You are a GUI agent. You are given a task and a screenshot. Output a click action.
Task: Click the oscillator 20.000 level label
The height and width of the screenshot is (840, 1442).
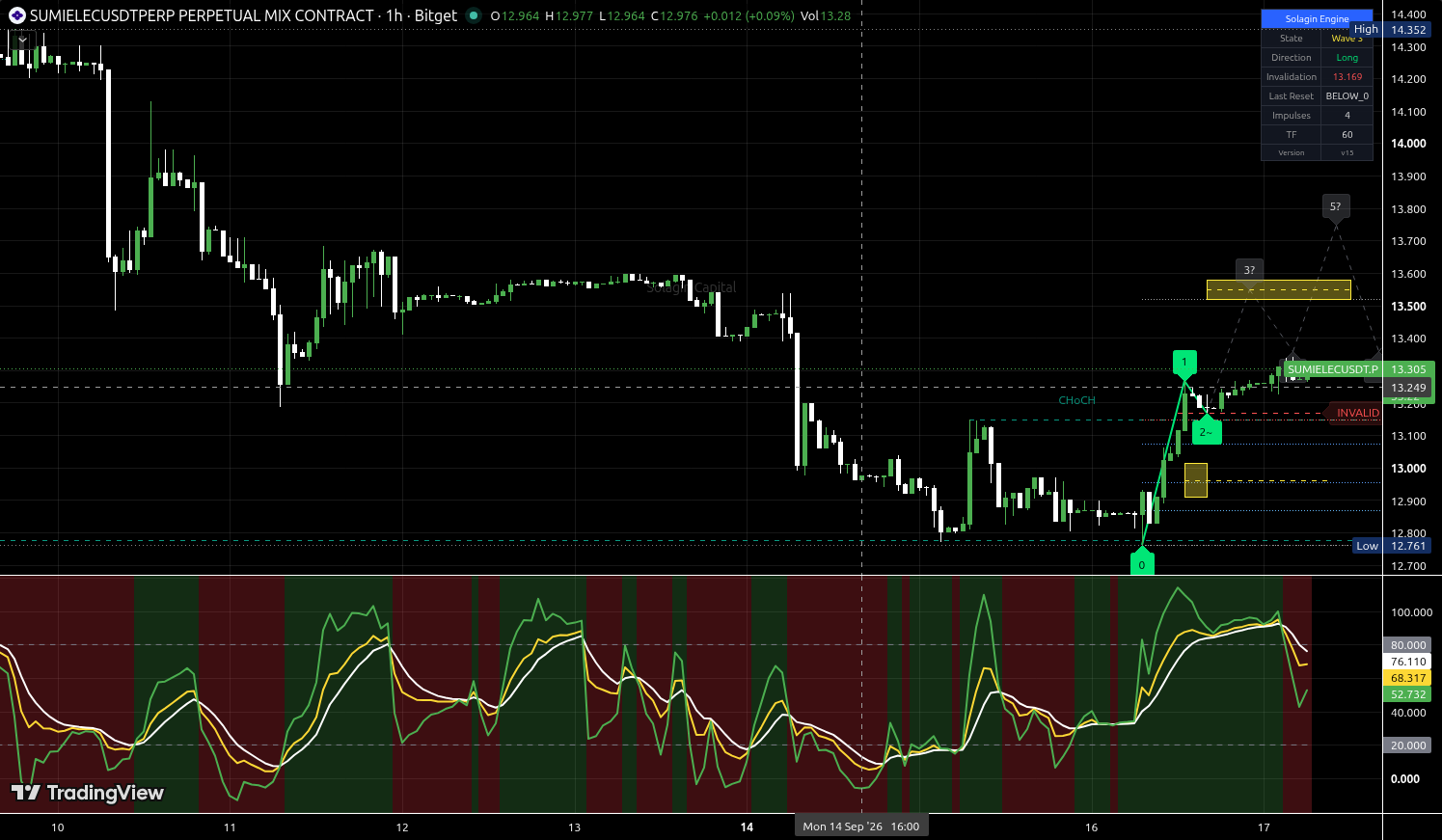pyautogui.click(x=1408, y=745)
